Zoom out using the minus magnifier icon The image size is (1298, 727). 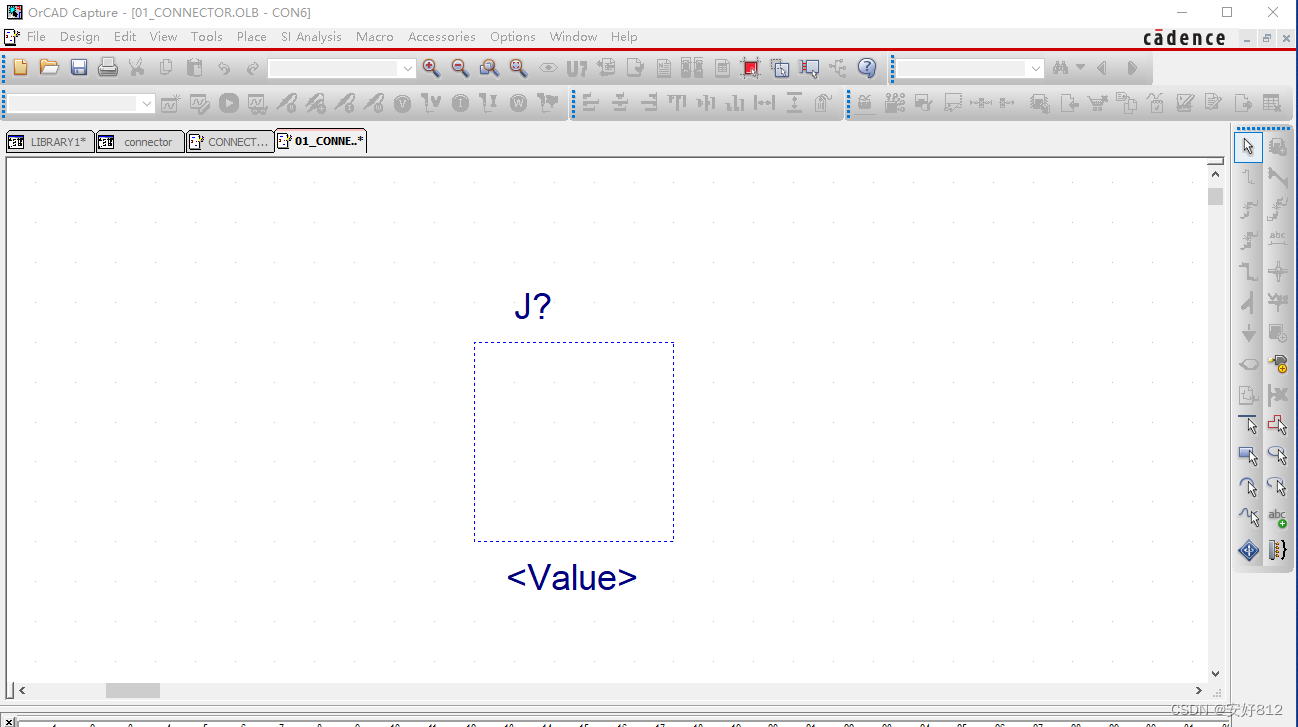tap(460, 68)
